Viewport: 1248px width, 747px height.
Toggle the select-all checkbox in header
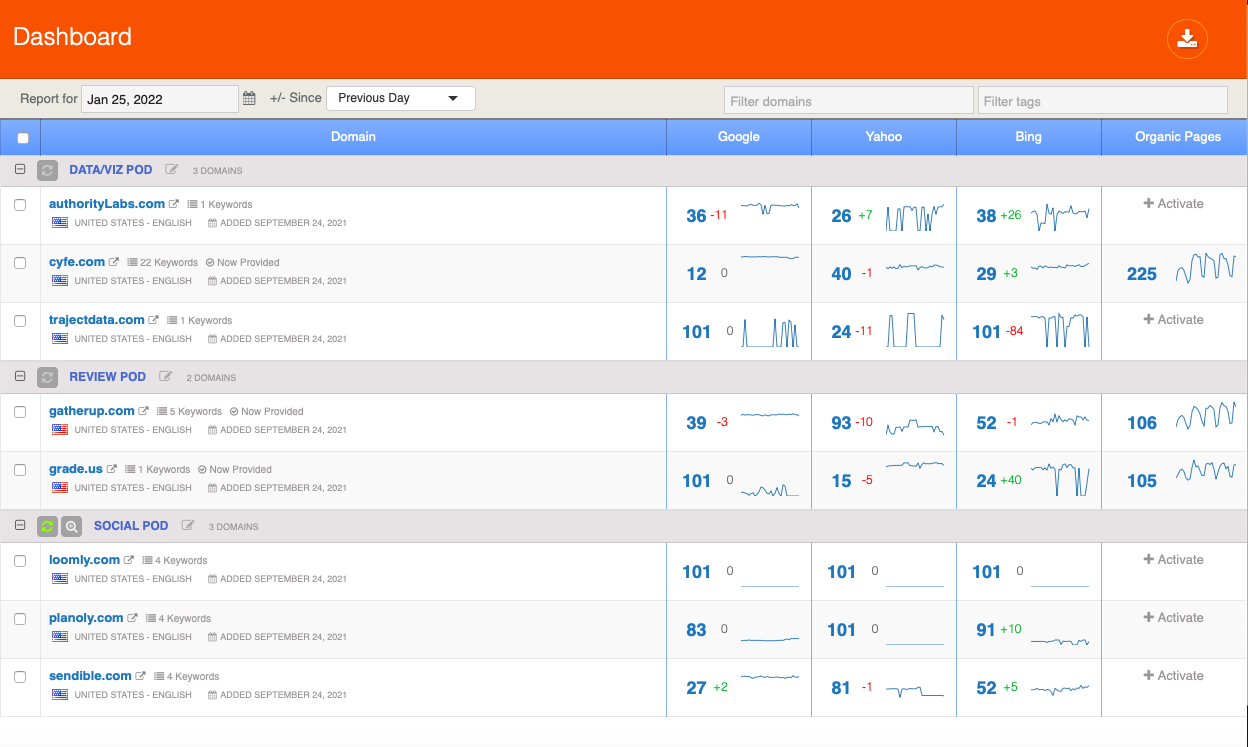click(23, 138)
